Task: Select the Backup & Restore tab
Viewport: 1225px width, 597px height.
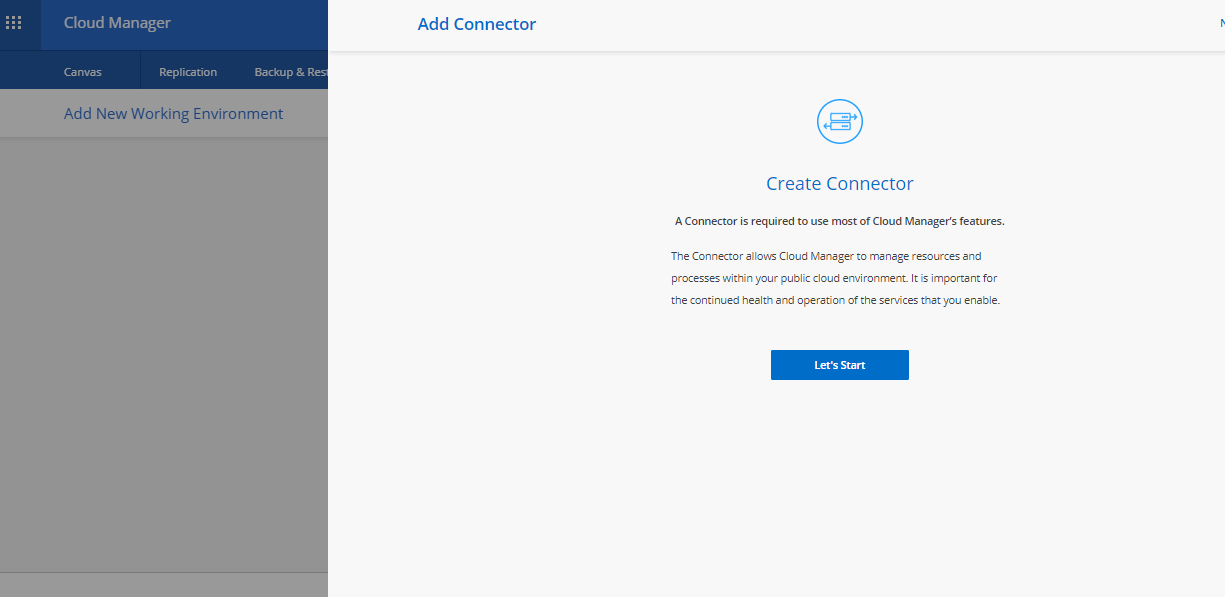Action: pos(290,72)
